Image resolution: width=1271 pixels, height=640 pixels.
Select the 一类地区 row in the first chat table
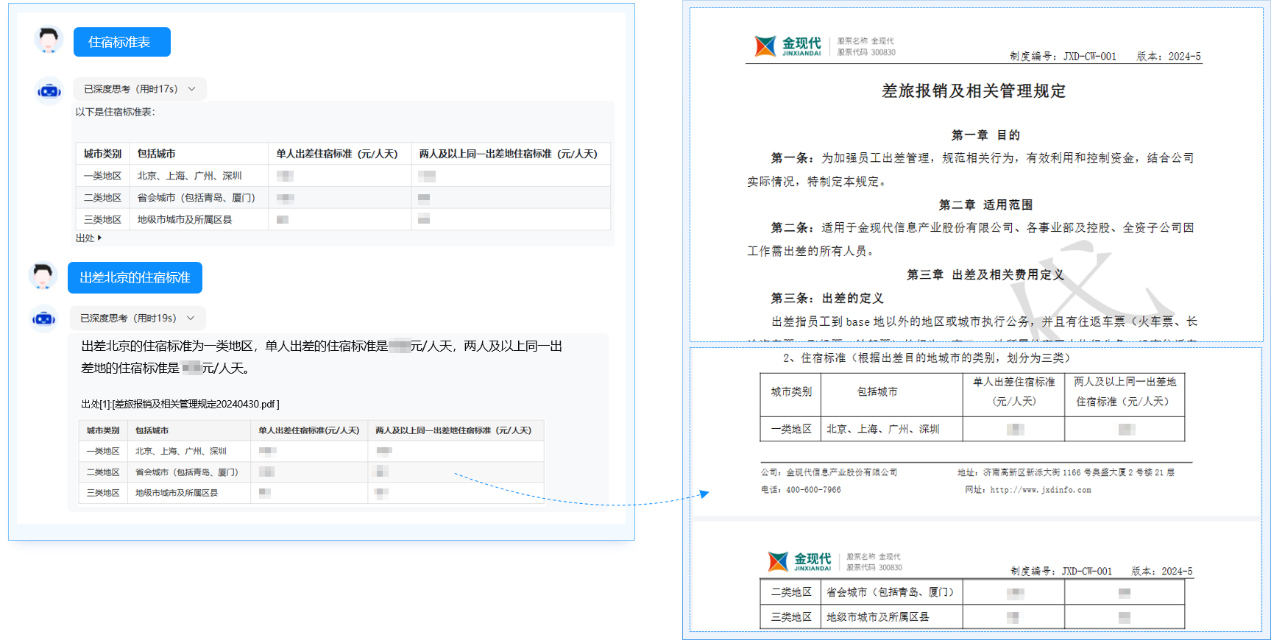tap(102, 175)
